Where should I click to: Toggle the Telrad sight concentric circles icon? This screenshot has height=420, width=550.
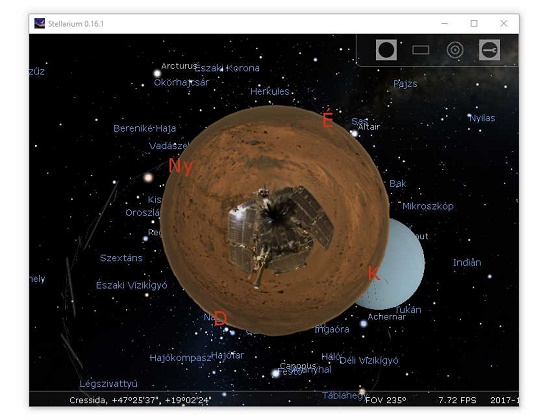point(455,50)
